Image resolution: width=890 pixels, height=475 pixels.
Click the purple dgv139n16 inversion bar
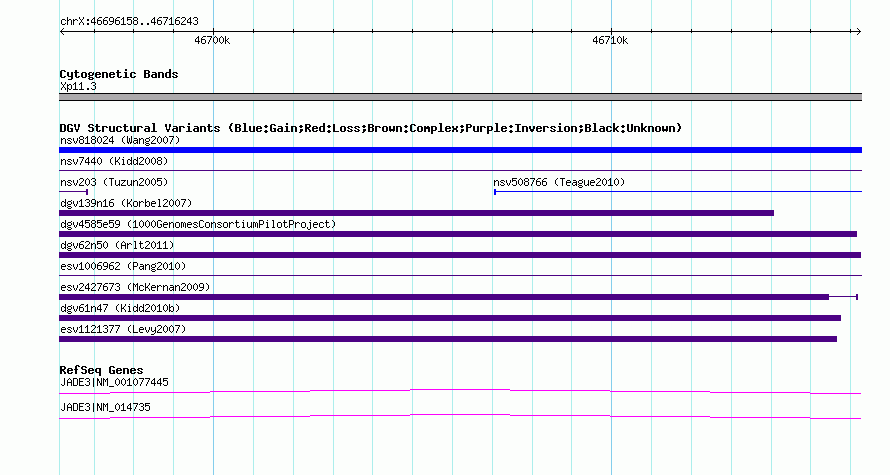point(417,213)
